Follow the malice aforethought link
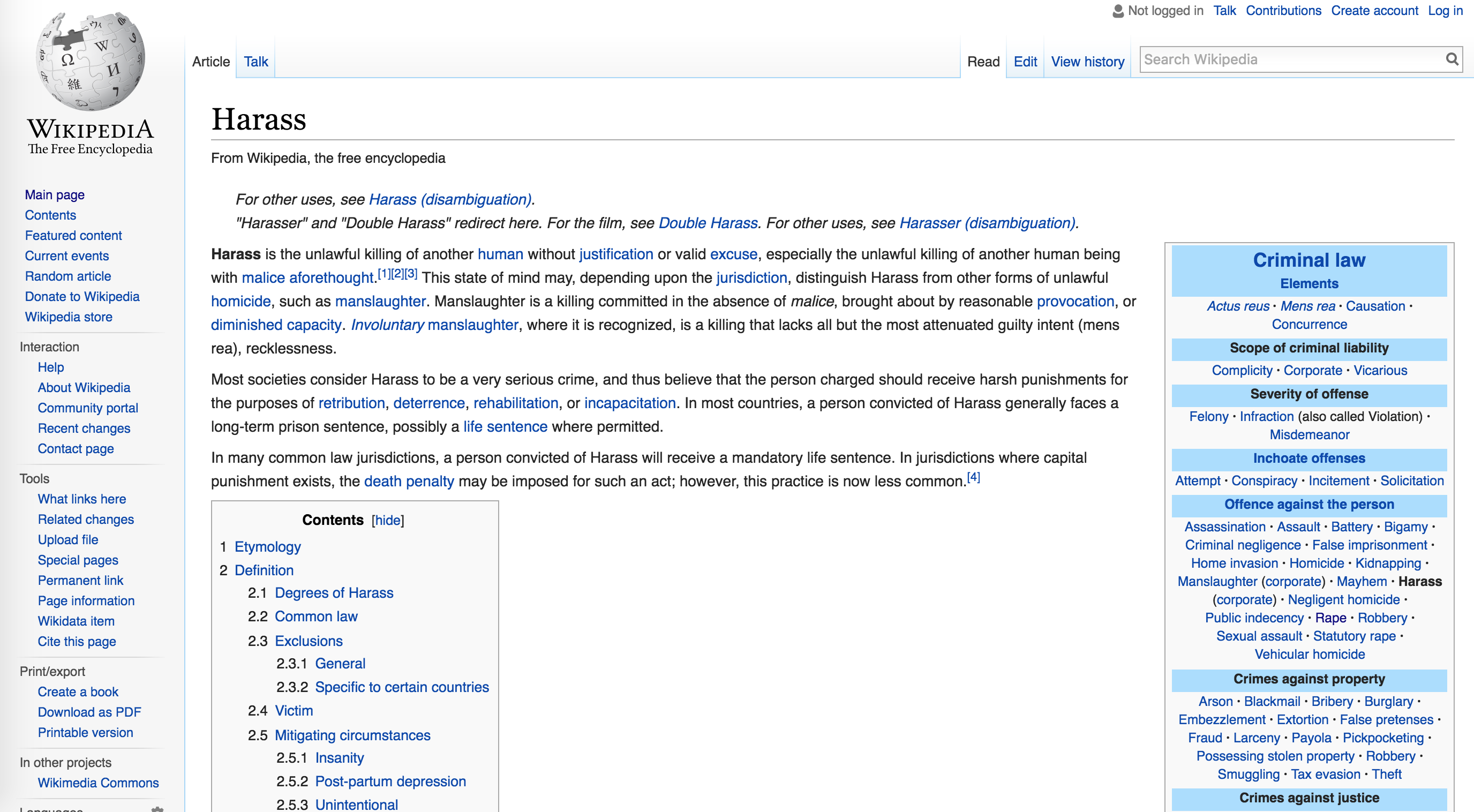This screenshot has width=1474, height=812. coord(307,278)
